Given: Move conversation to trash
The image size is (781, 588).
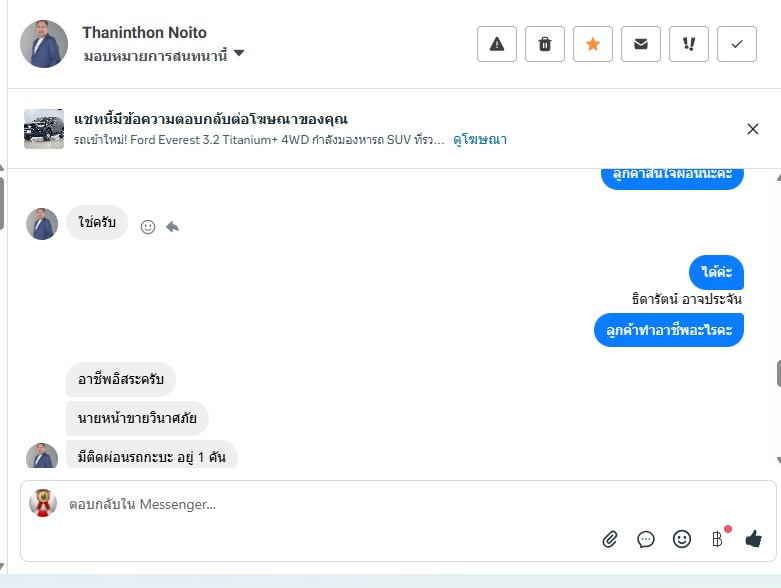Looking at the screenshot, I should tap(545, 44).
